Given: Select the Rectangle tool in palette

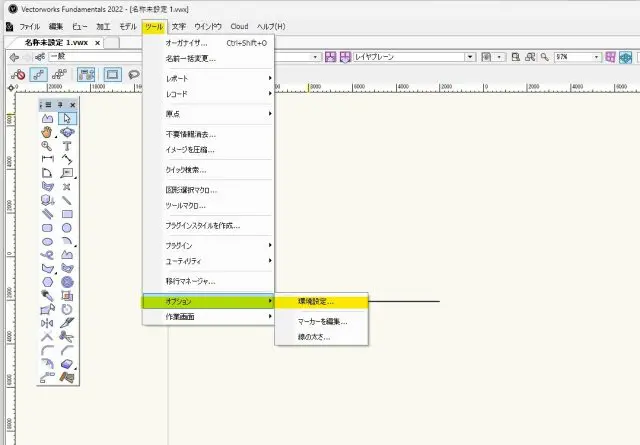Looking at the screenshot, I should pos(67,214).
